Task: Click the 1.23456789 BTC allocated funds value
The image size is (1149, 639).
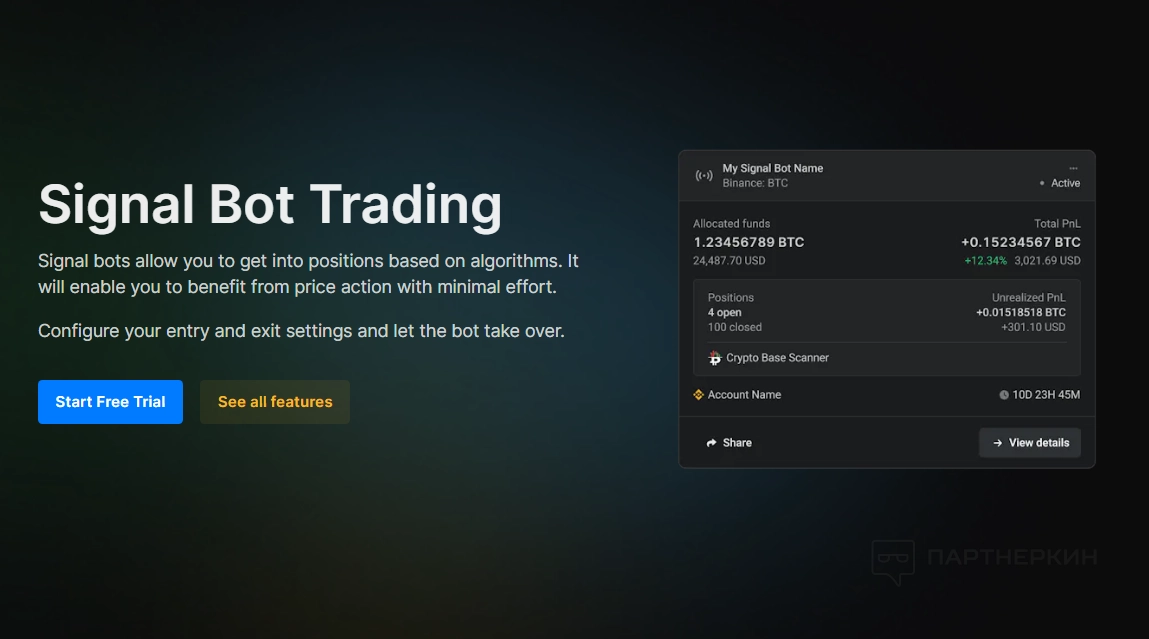Action: point(749,242)
